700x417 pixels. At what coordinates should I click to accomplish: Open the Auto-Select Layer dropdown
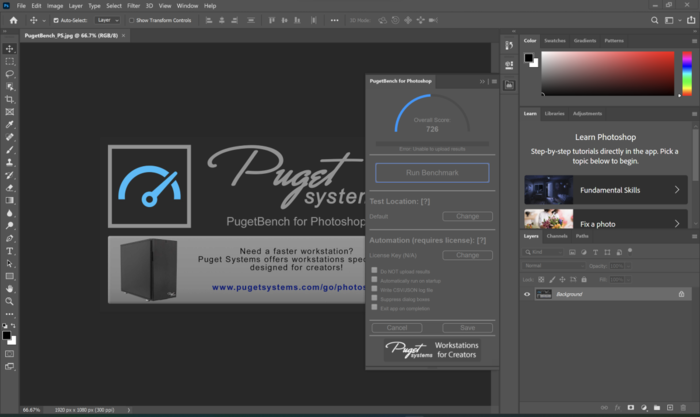tap(107, 21)
